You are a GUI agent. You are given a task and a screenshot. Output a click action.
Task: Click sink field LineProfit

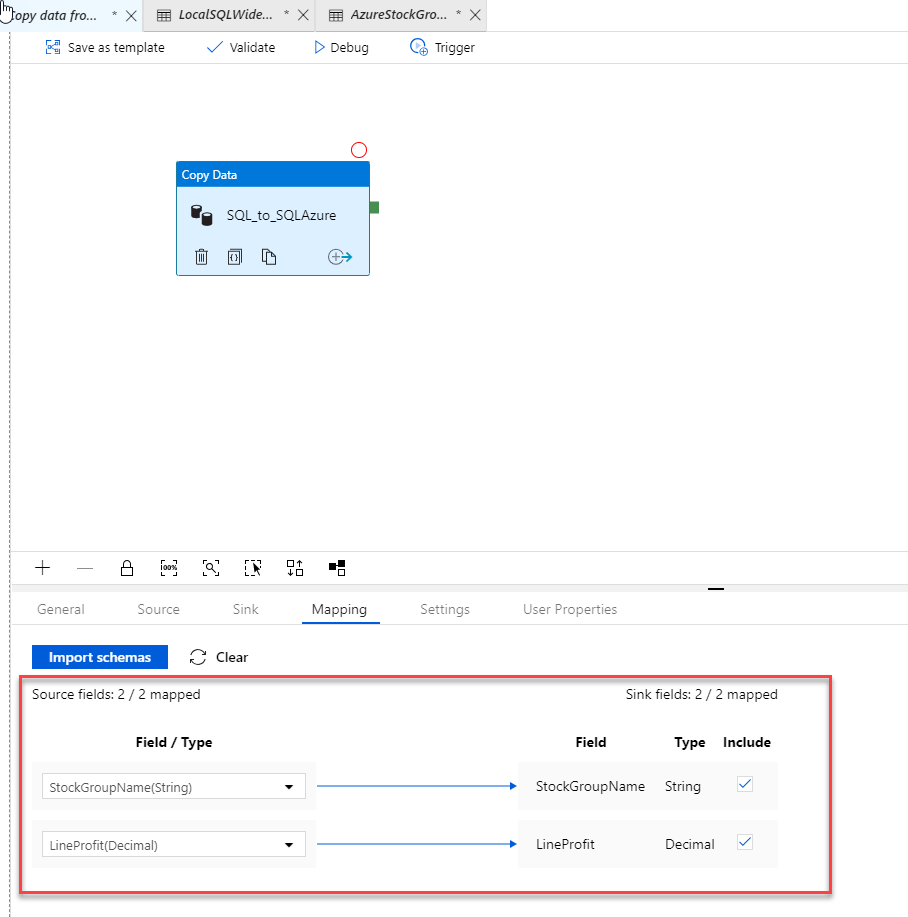point(565,844)
